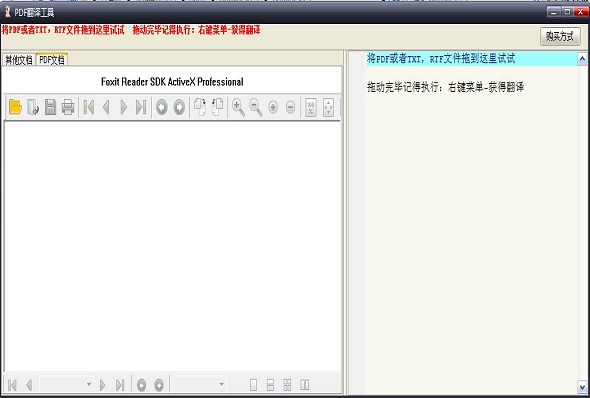Screen dimensions: 590x398
Task: Switch to the PDF文档 tab
Action: (52, 59)
